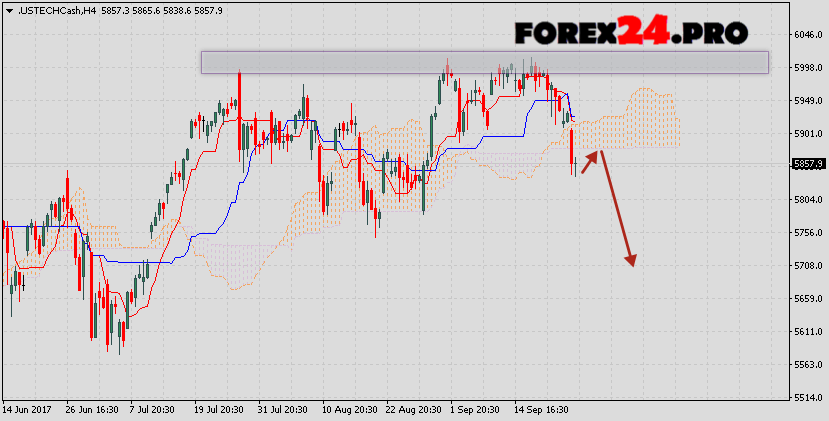Click the triangle dropdown beside the .USTECHCash symbol

point(8,10)
